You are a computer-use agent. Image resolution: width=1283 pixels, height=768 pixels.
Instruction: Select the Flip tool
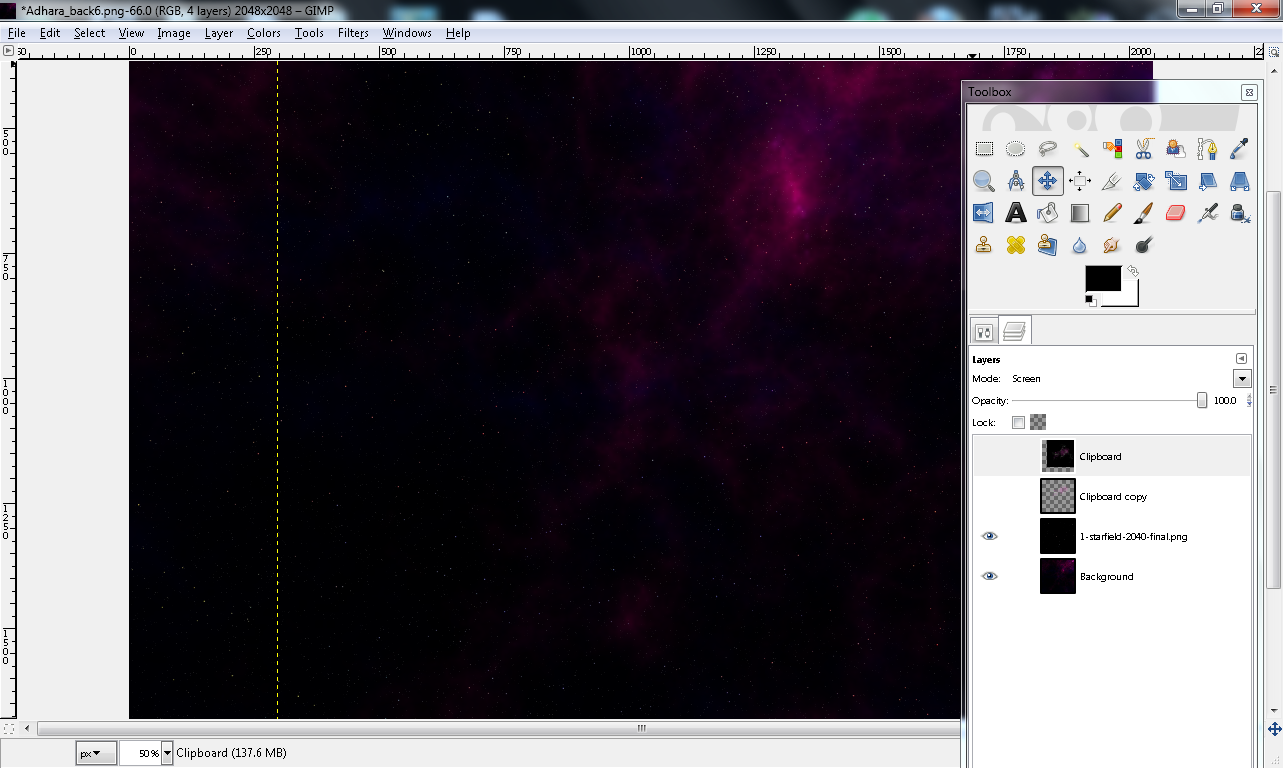point(984,213)
